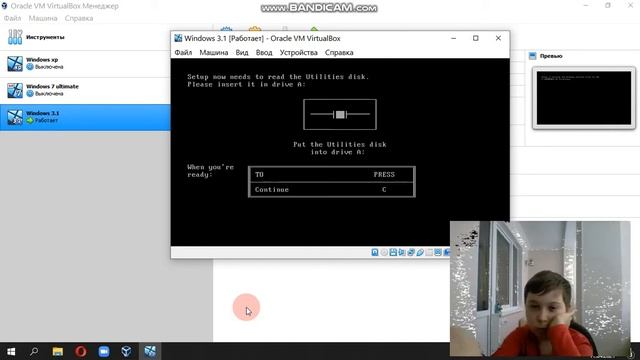Click the floppy disk drive graphic

coord(340,115)
